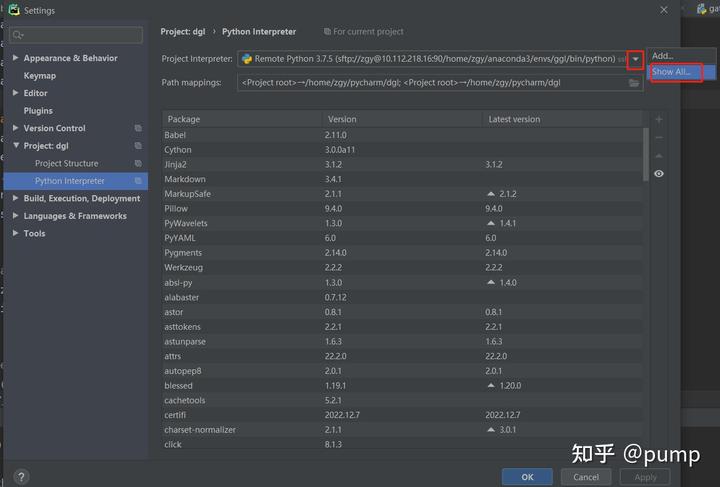Open the Plugins settings page
Screen dimensions: 720x487
(38, 111)
